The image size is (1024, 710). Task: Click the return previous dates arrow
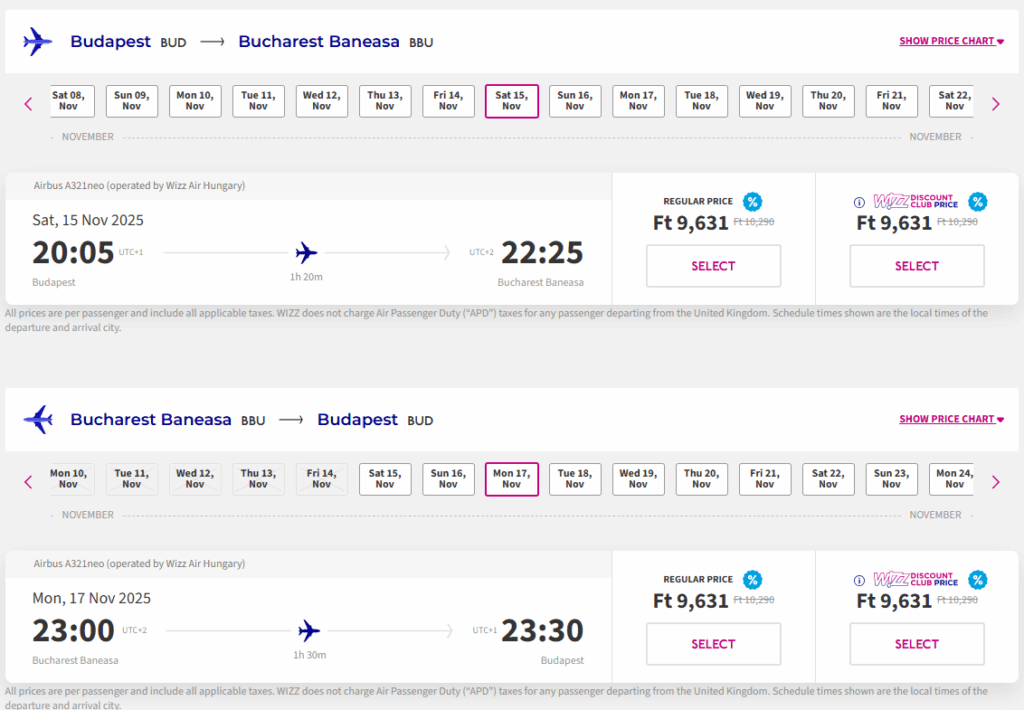28,482
